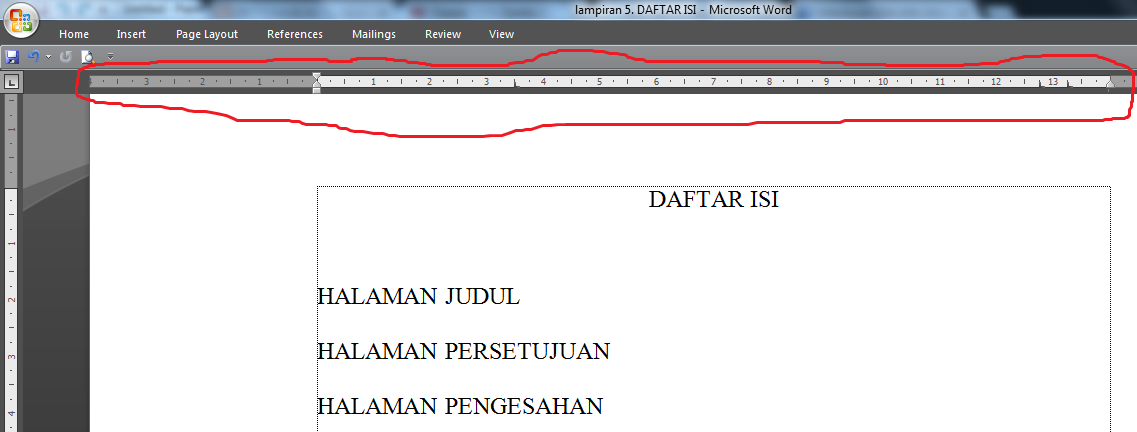This screenshot has width=1137, height=432.
Task: Select the tab stop just before ruler mark 13
Action: 1042,84
